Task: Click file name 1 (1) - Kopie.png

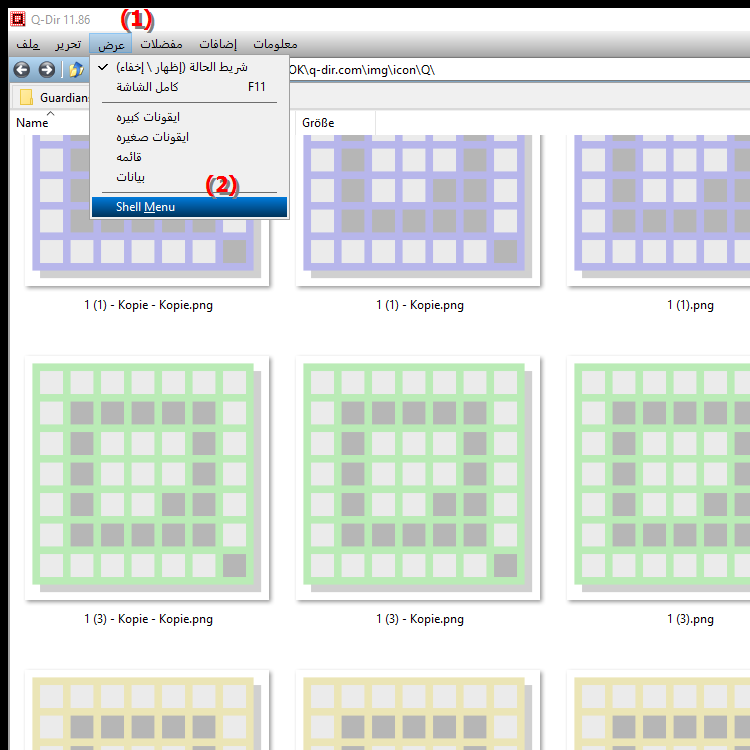Action: (419, 305)
